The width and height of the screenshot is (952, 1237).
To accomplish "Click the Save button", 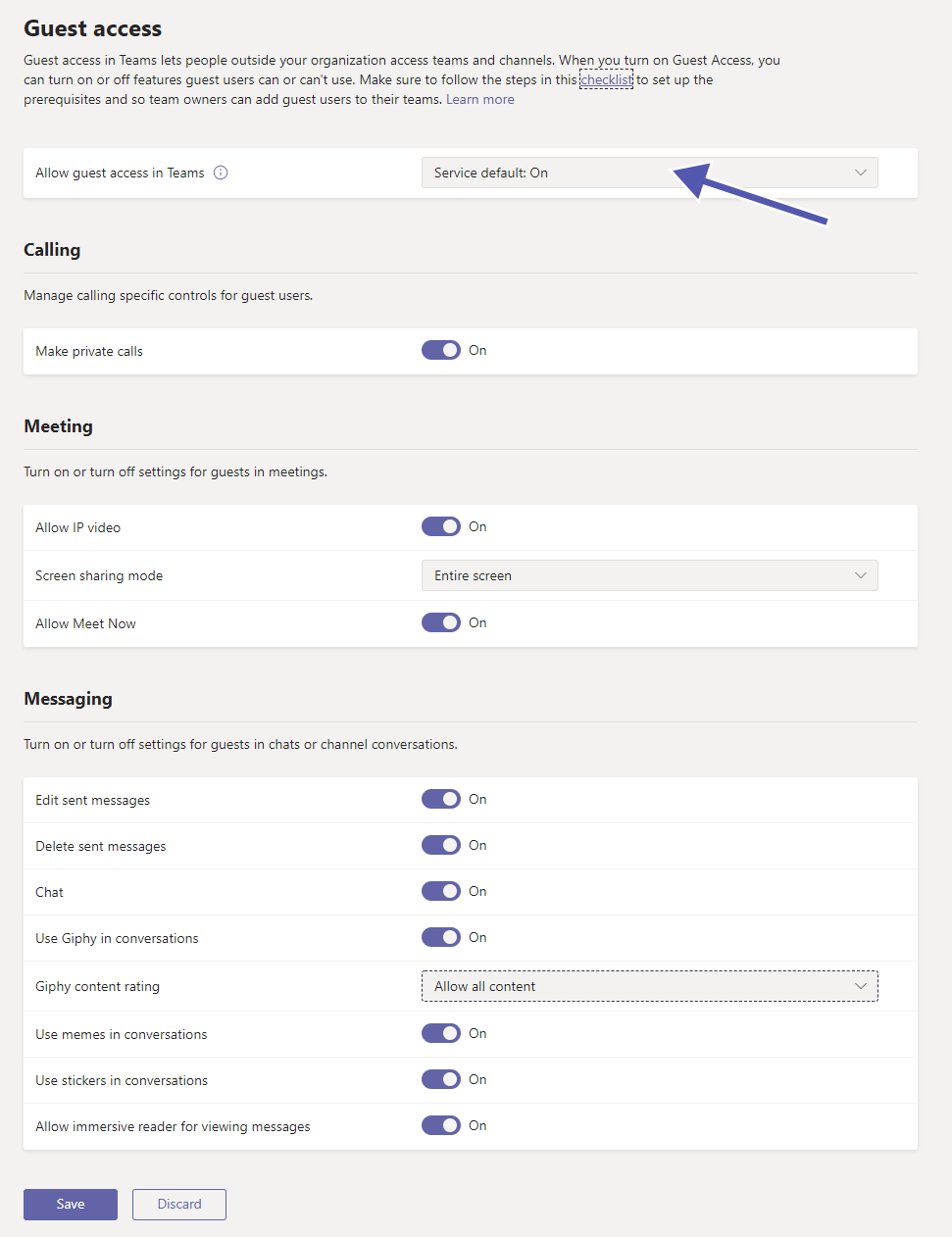I will click(x=71, y=1205).
